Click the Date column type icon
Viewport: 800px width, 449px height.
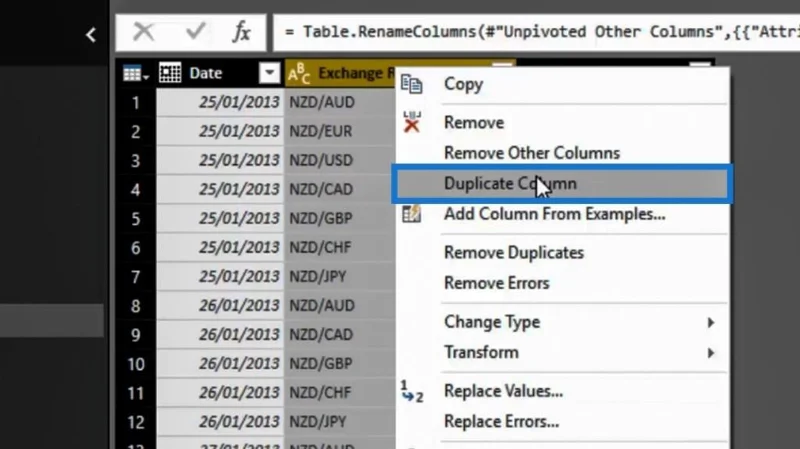point(170,73)
